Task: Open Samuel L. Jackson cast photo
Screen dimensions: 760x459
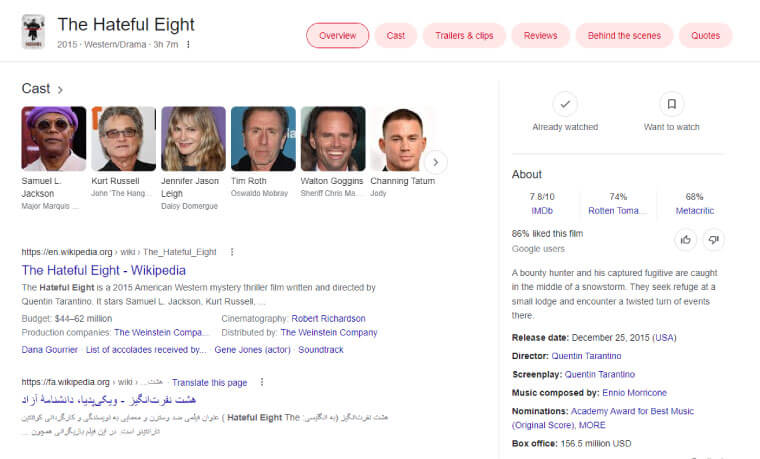Action: pyautogui.click(x=54, y=139)
